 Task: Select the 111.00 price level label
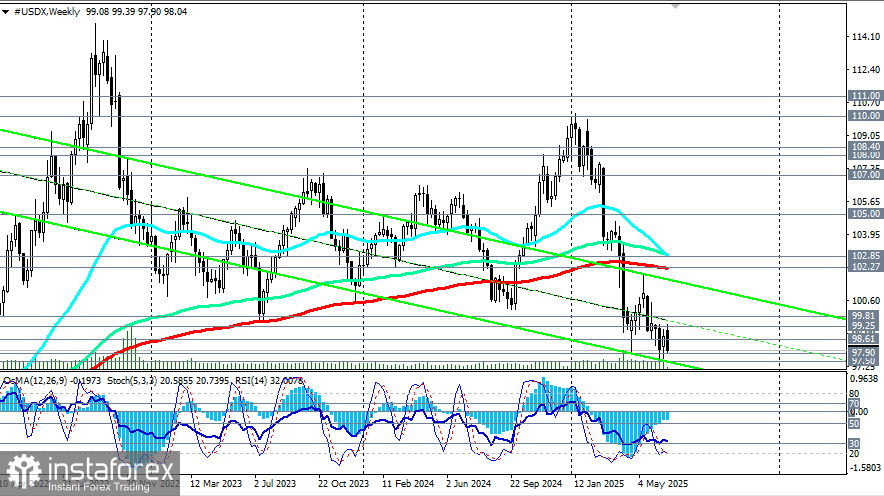click(865, 96)
